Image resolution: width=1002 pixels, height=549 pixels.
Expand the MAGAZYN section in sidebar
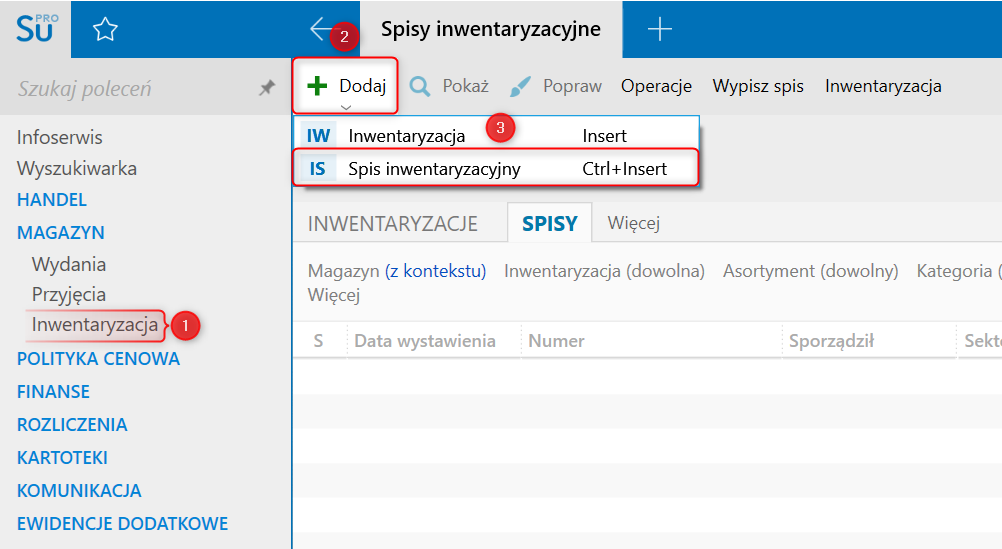pos(61,232)
